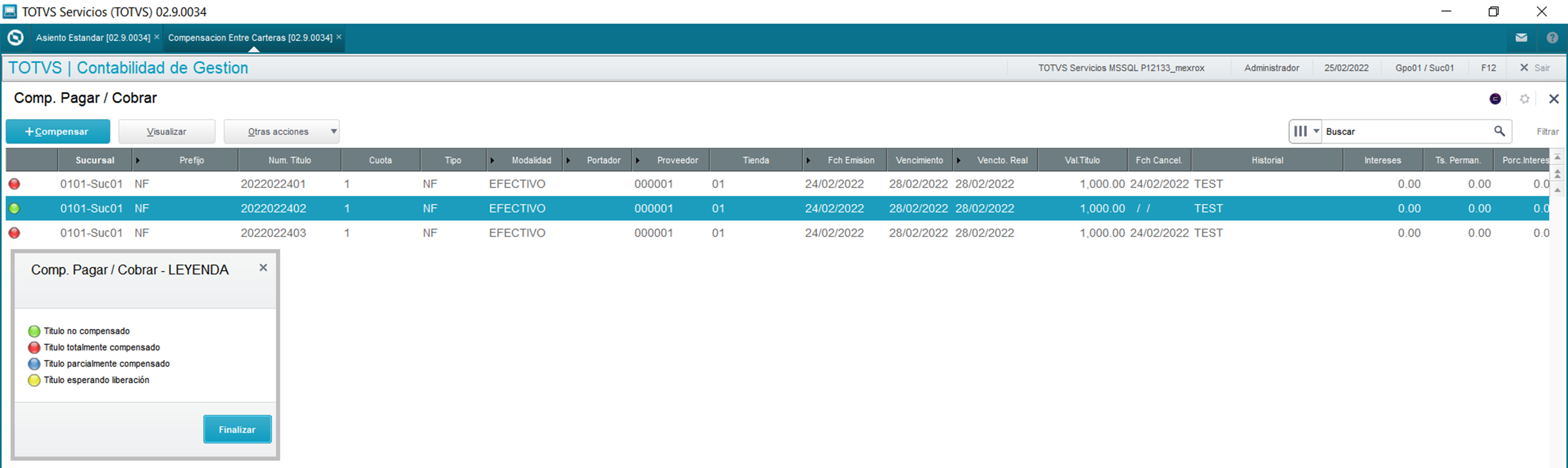Click the grid scrollbar double-up arrow
1568x468 pixels.
(1558, 174)
